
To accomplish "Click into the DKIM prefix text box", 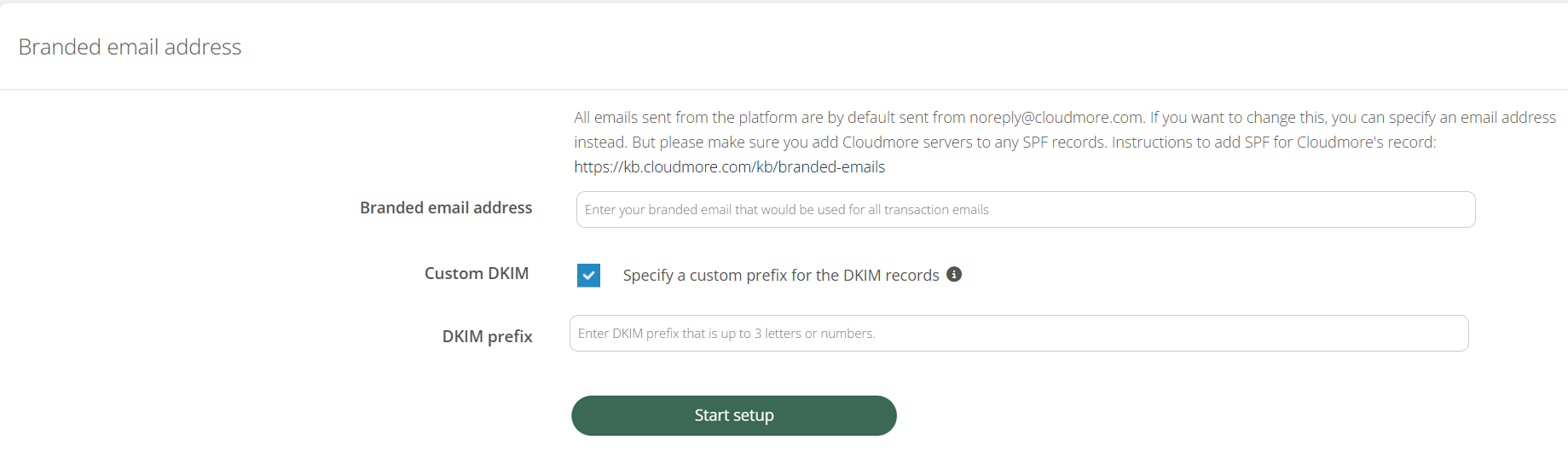I will coord(1018,334).
